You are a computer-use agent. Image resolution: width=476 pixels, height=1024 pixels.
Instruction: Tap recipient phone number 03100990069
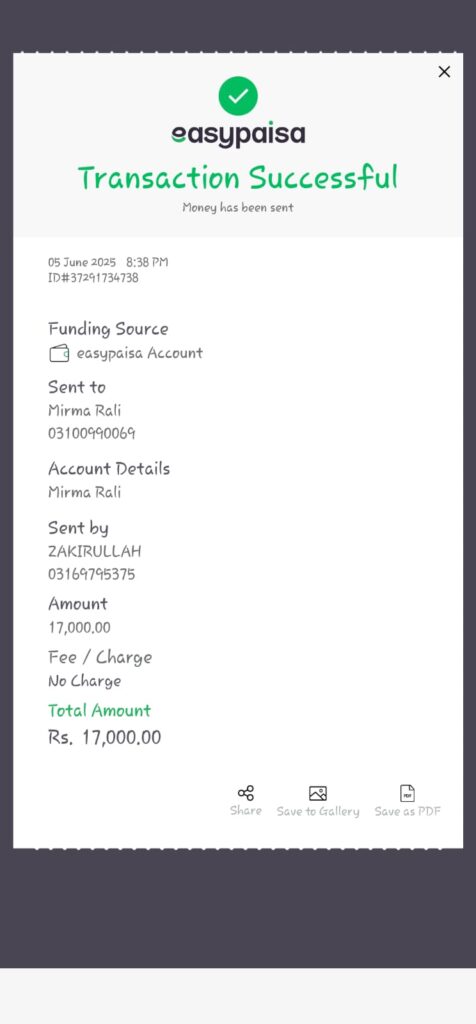(x=91, y=434)
